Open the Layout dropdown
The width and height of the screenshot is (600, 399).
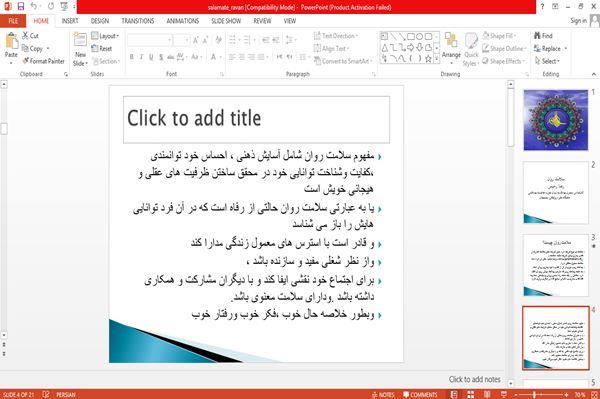point(105,36)
